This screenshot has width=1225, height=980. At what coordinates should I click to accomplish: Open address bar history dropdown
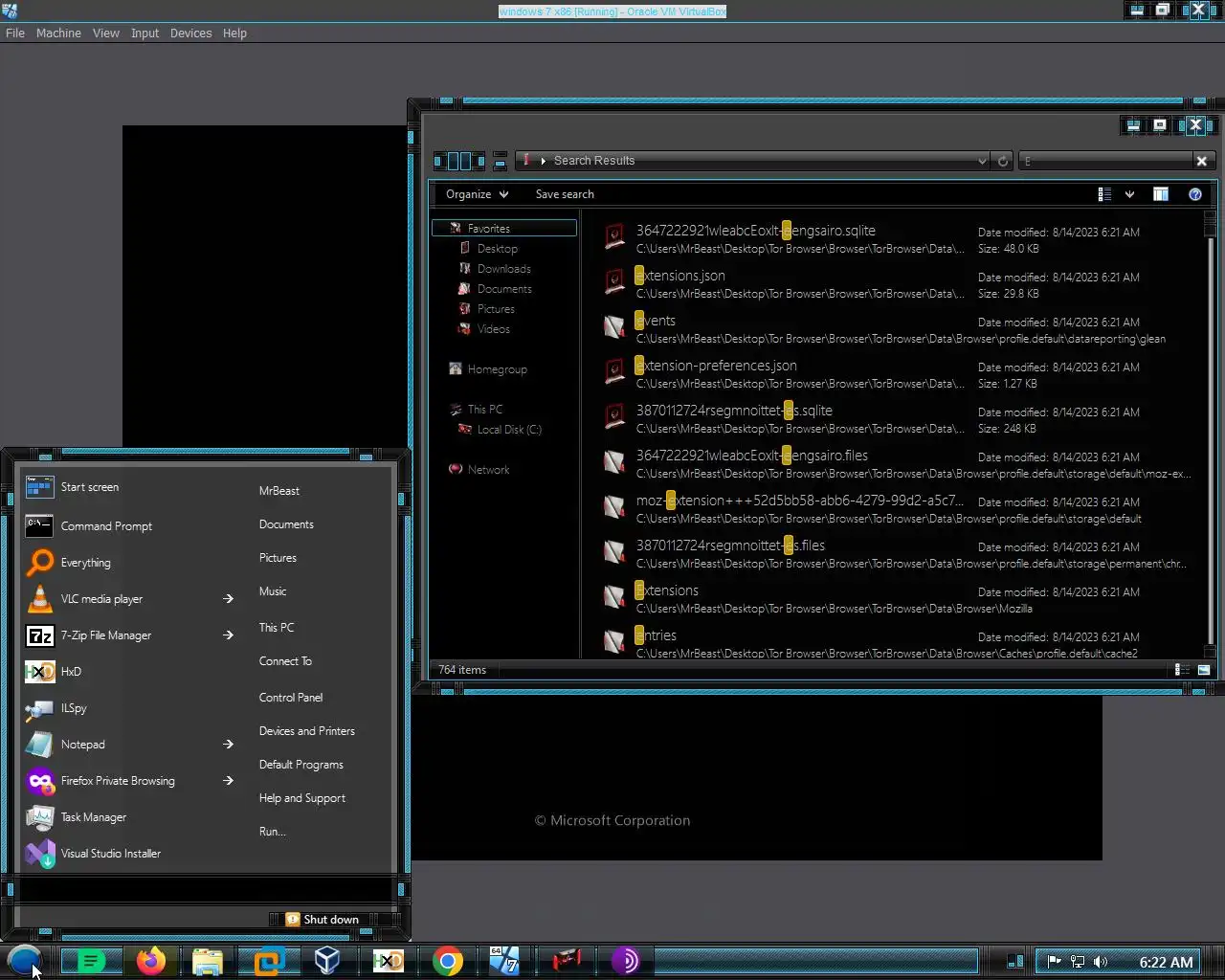coord(982,161)
